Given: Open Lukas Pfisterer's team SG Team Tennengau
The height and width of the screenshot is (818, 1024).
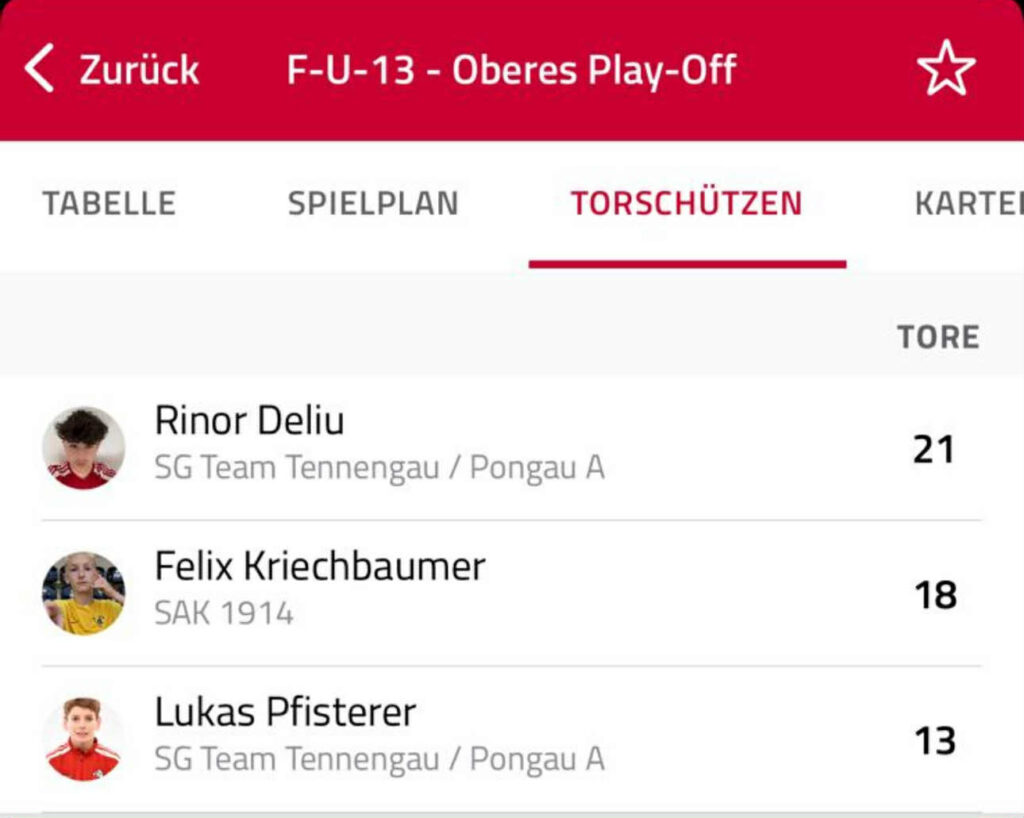Looking at the screenshot, I should [379, 759].
